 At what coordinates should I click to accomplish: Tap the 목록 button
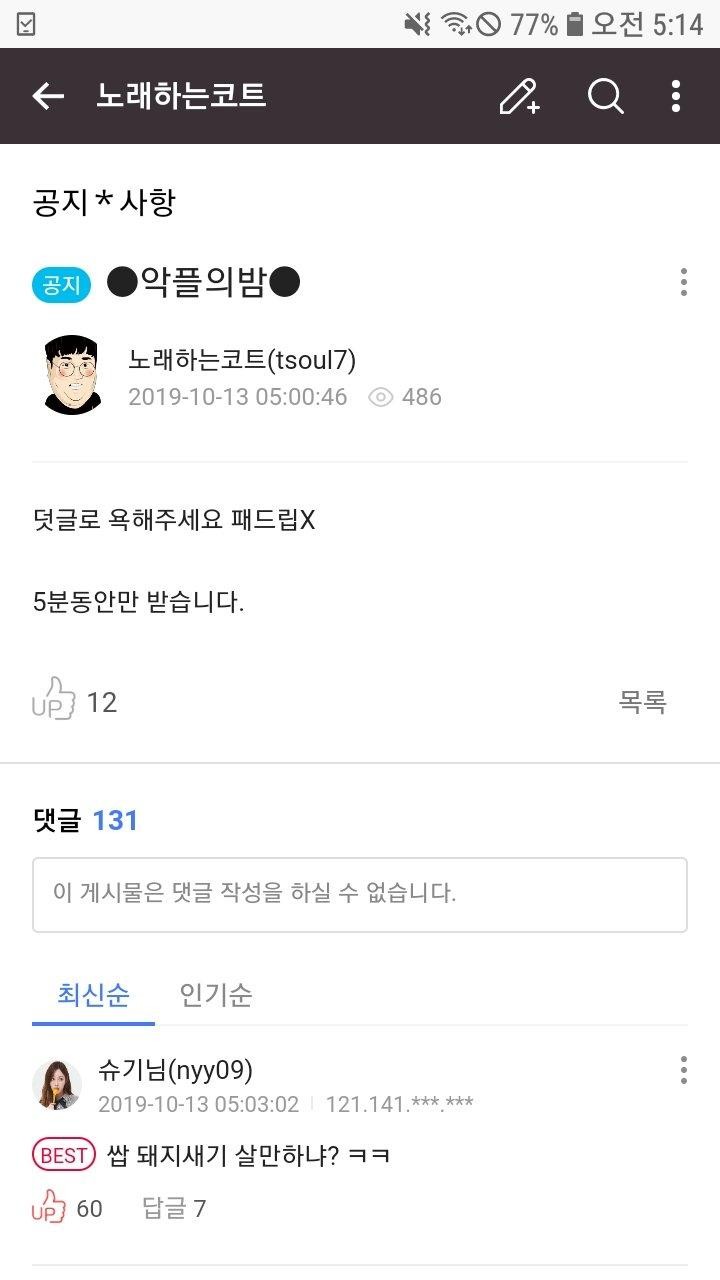pos(642,702)
